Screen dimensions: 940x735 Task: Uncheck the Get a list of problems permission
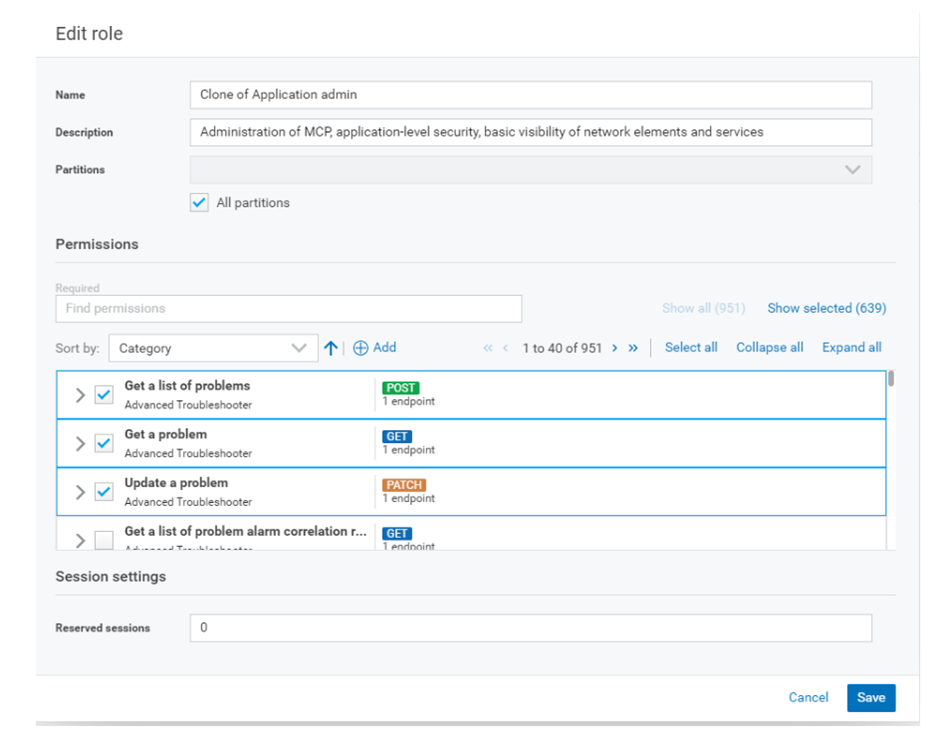(104, 394)
